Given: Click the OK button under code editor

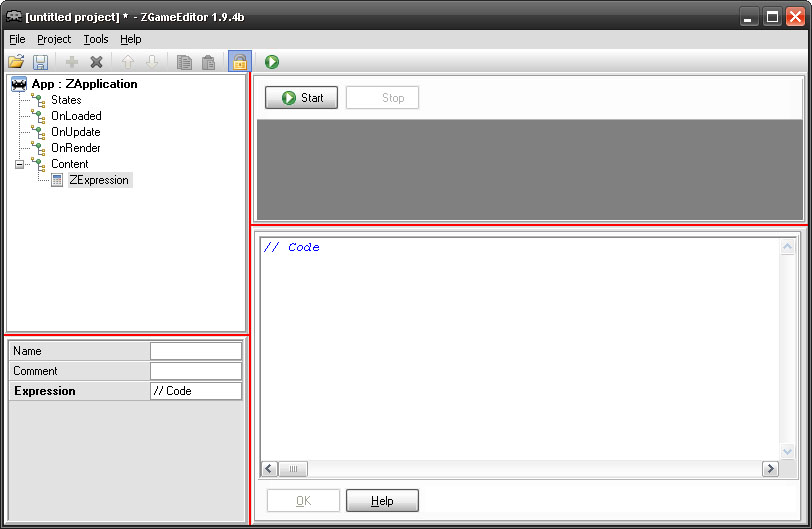Looking at the screenshot, I should (x=303, y=501).
